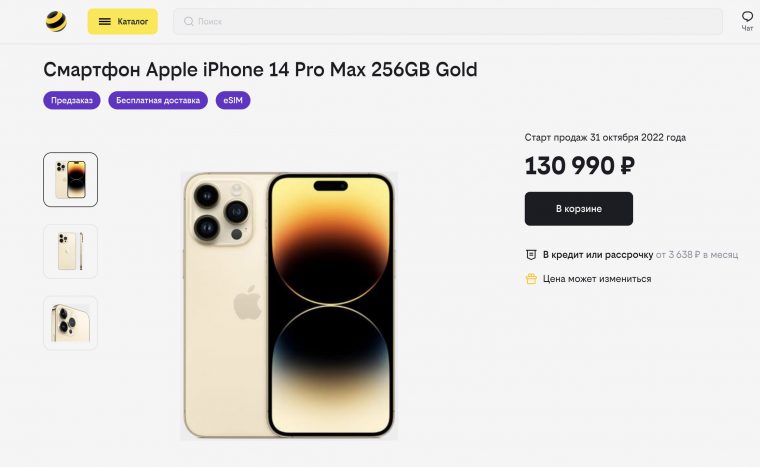Focus the Поиск search field

pyautogui.click(x=450, y=21)
